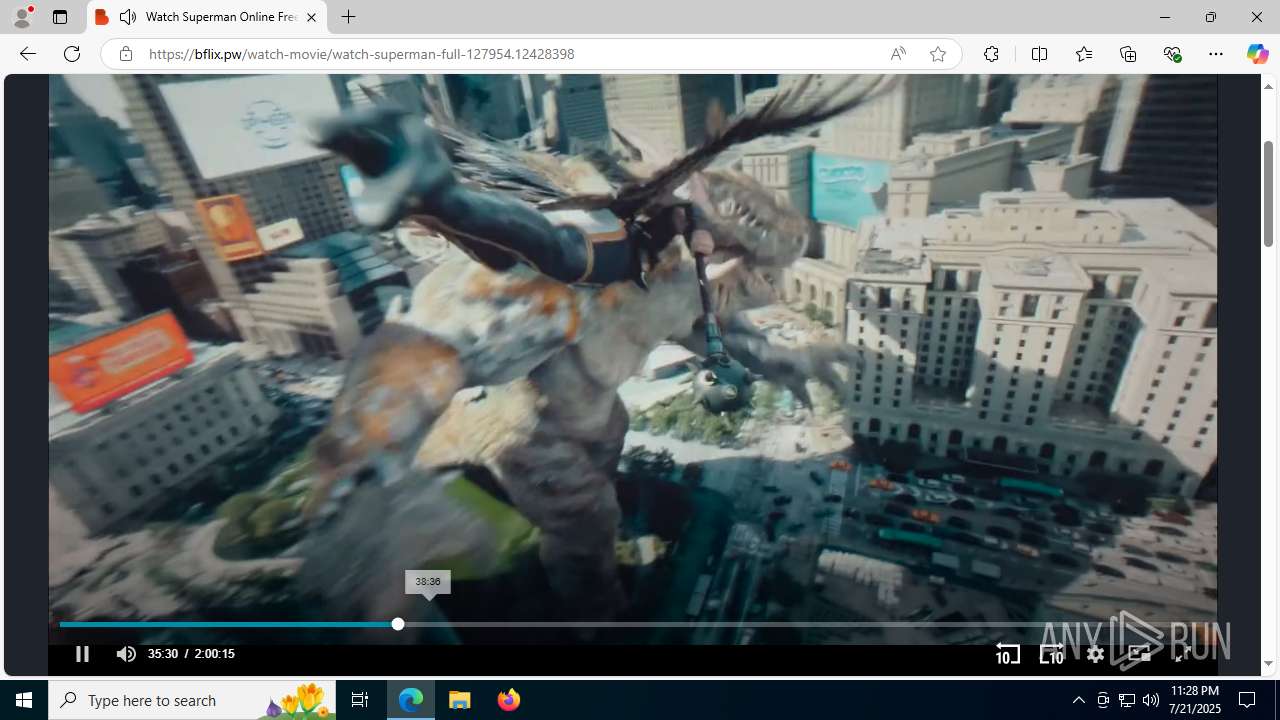The image size is (1280, 720).
Task: Open tab actions menu
Action: click(60, 17)
